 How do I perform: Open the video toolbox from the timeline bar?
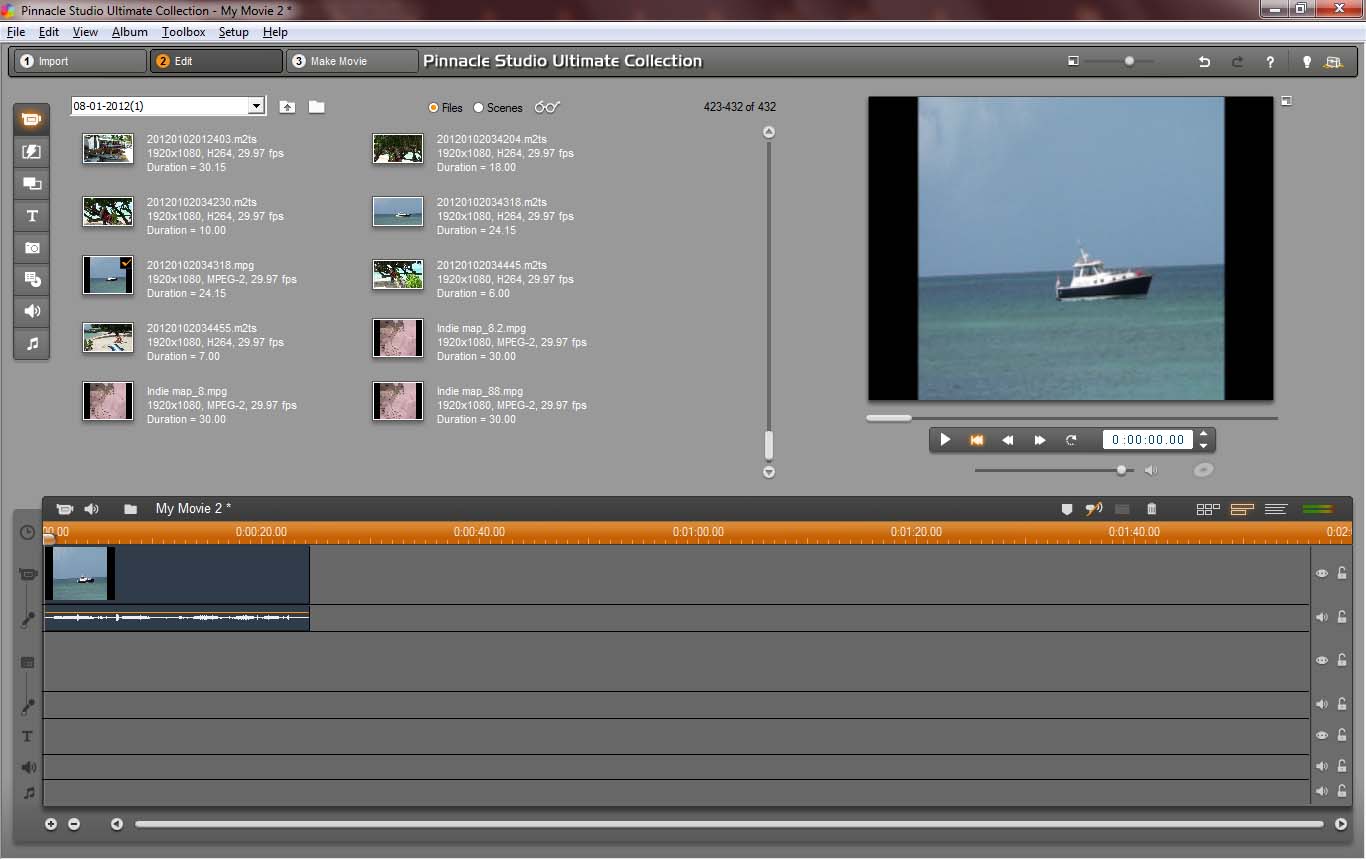(x=64, y=509)
